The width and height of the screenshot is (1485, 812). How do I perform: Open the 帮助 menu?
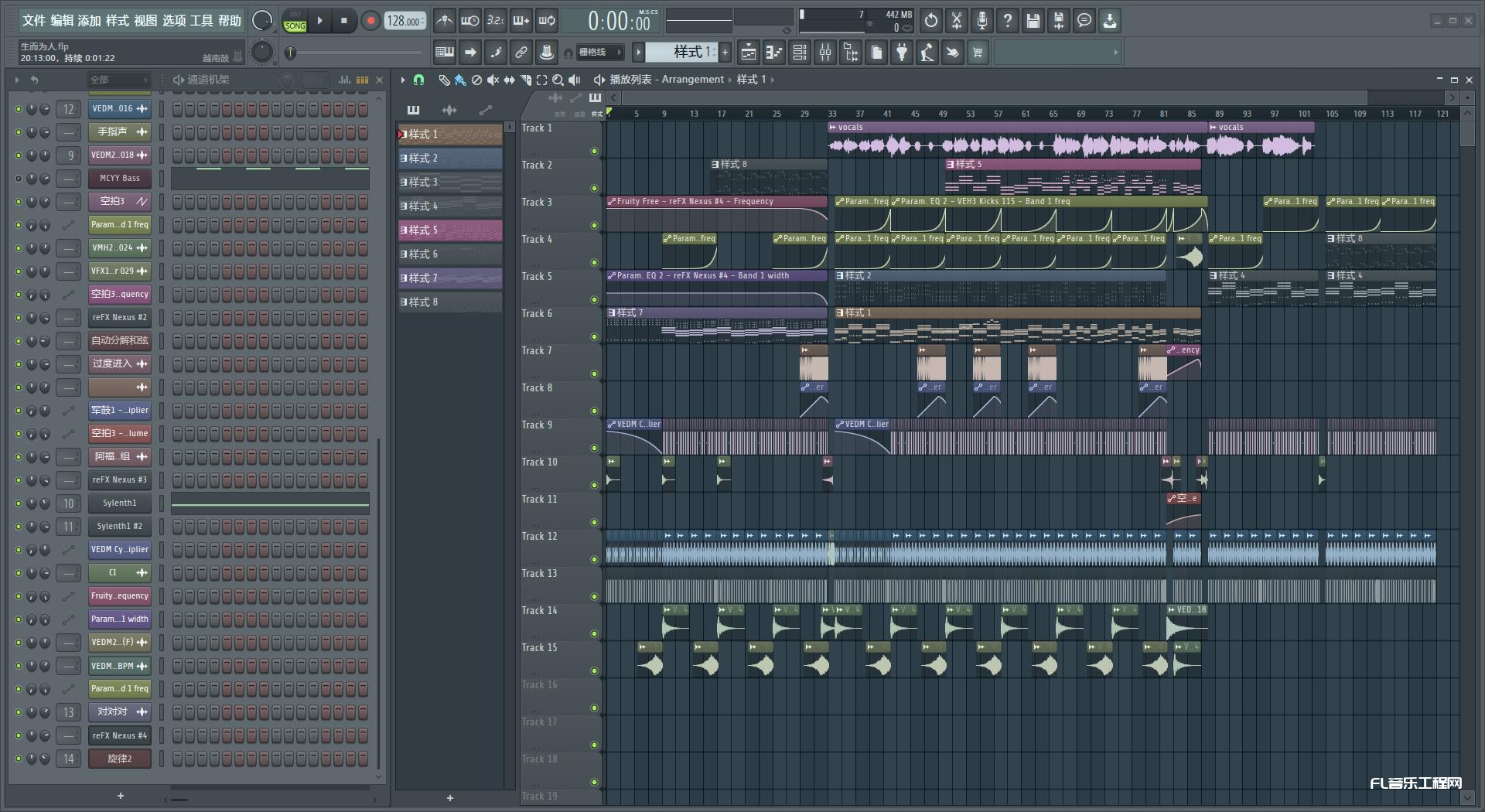click(230, 21)
